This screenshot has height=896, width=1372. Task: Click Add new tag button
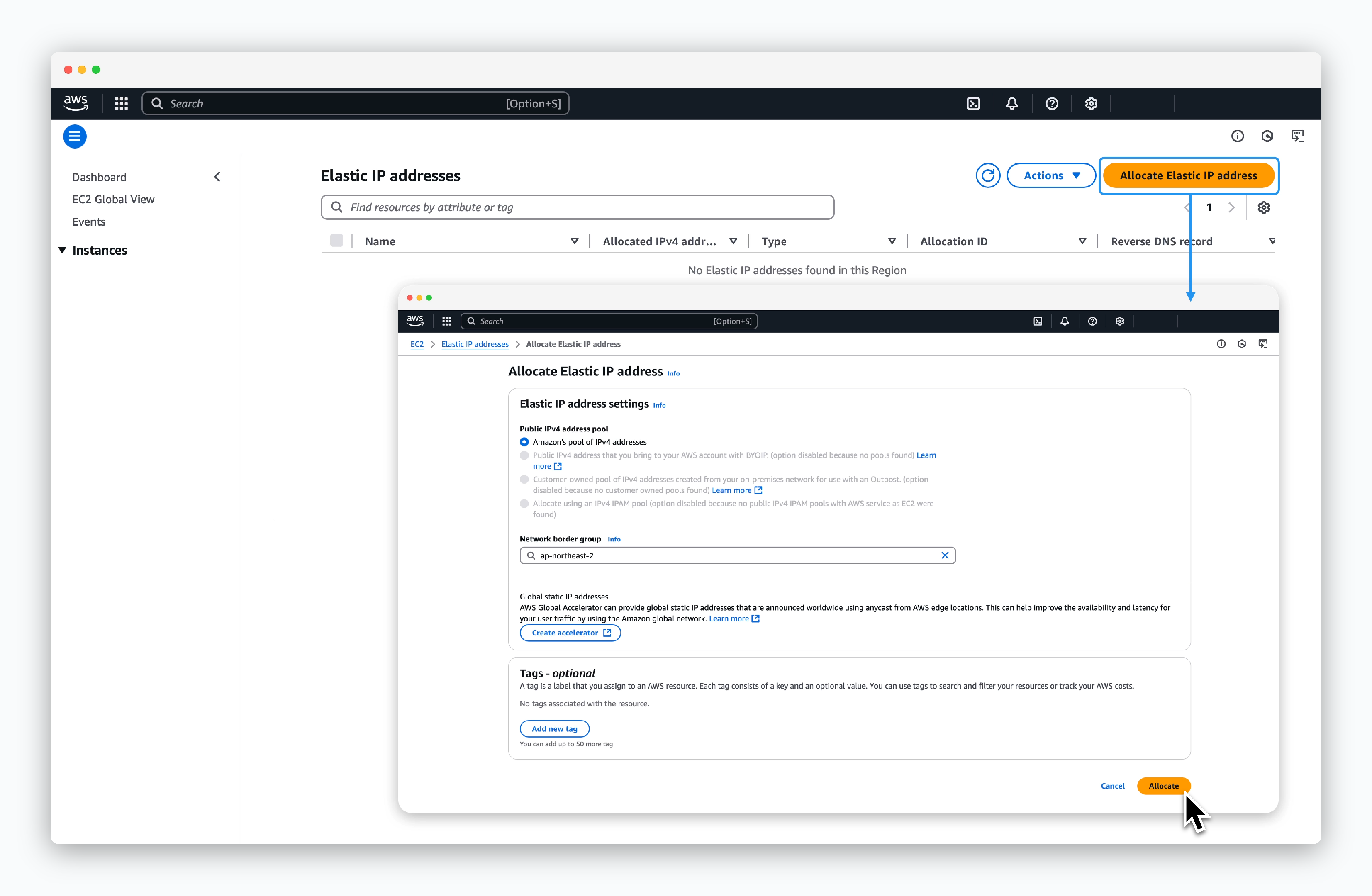tap(555, 729)
